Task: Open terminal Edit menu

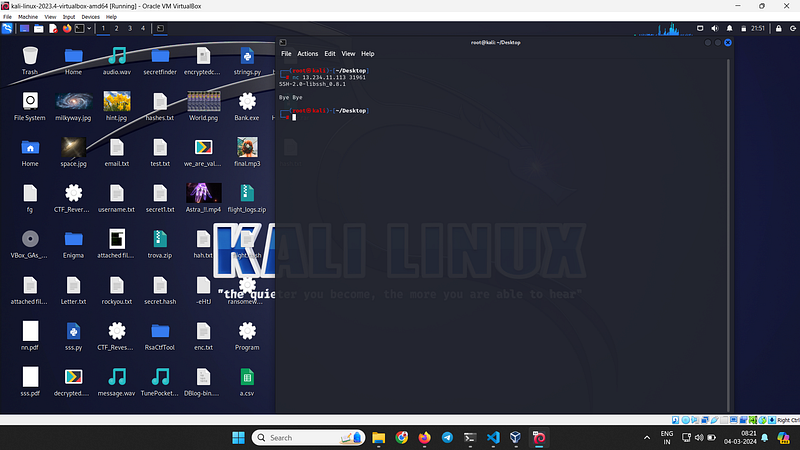Action: click(330, 54)
